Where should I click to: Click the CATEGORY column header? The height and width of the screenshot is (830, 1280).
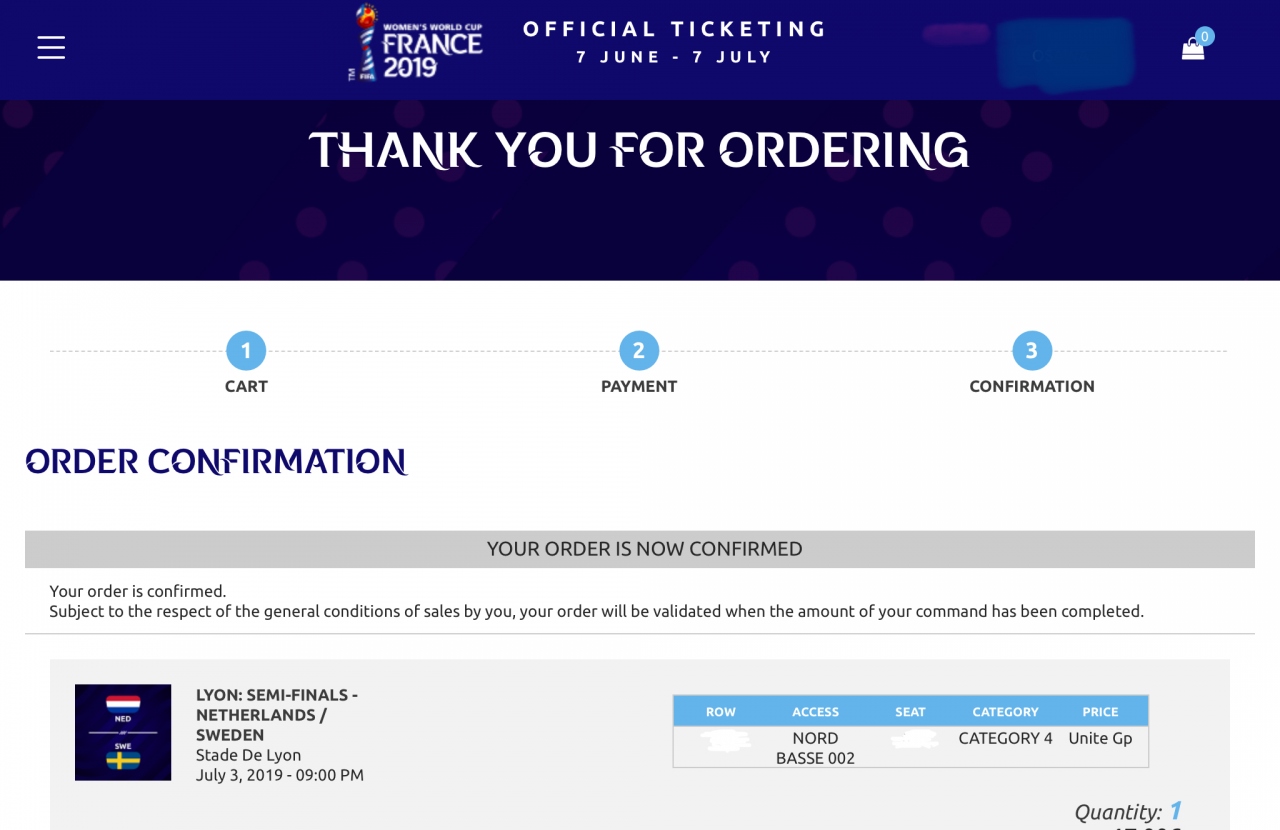pyautogui.click(x=1005, y=712)
